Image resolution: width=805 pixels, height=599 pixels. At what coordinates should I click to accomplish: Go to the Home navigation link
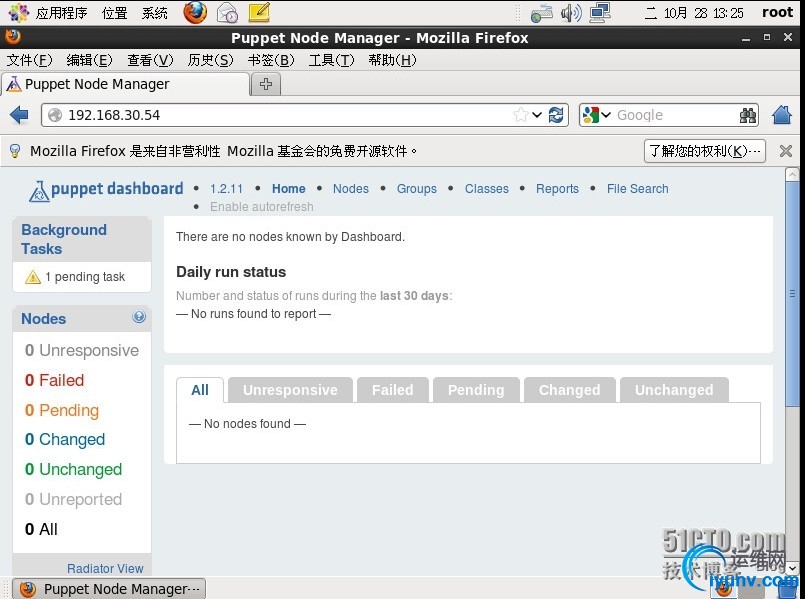(x=289, y=189)
